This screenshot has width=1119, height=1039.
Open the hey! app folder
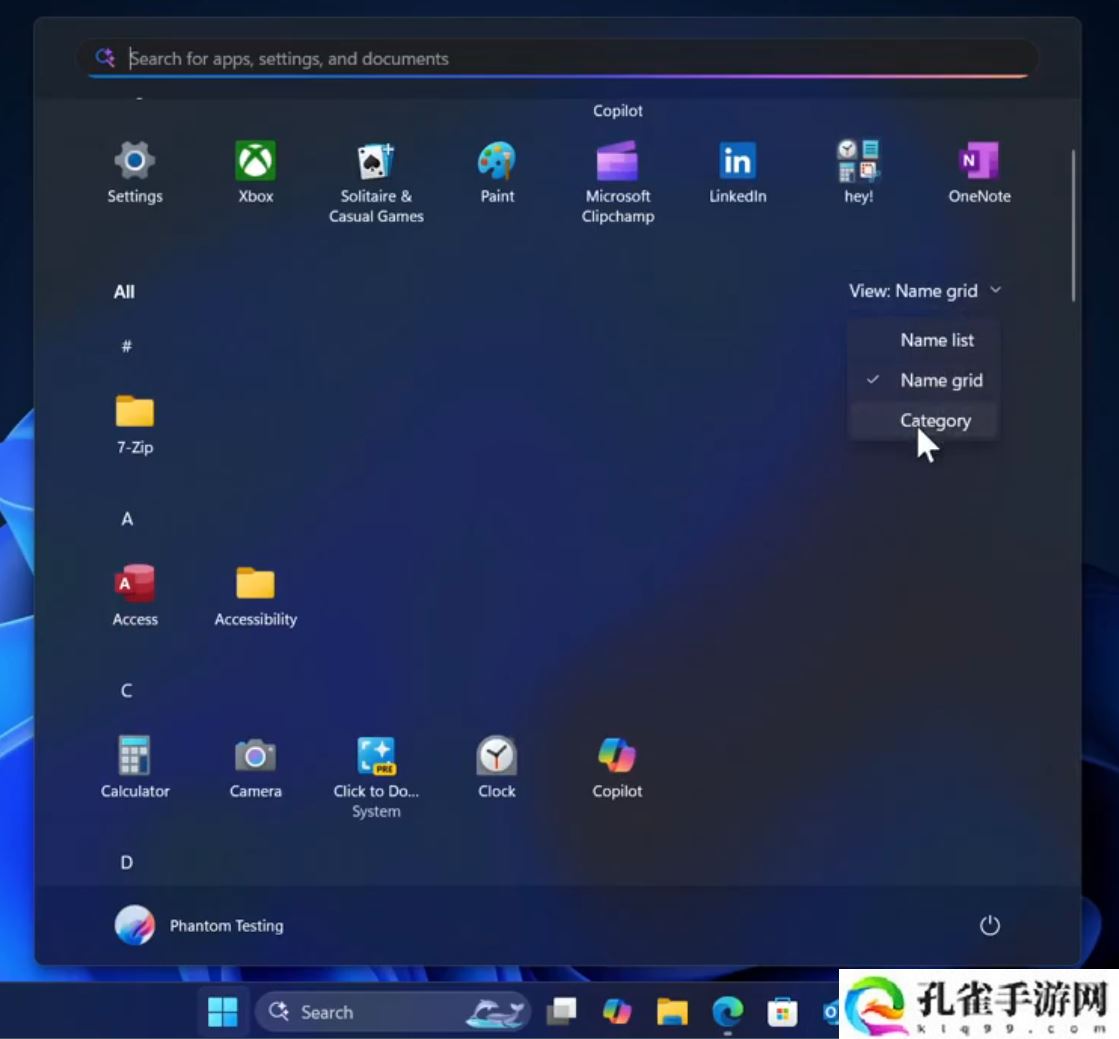(859, 173)
